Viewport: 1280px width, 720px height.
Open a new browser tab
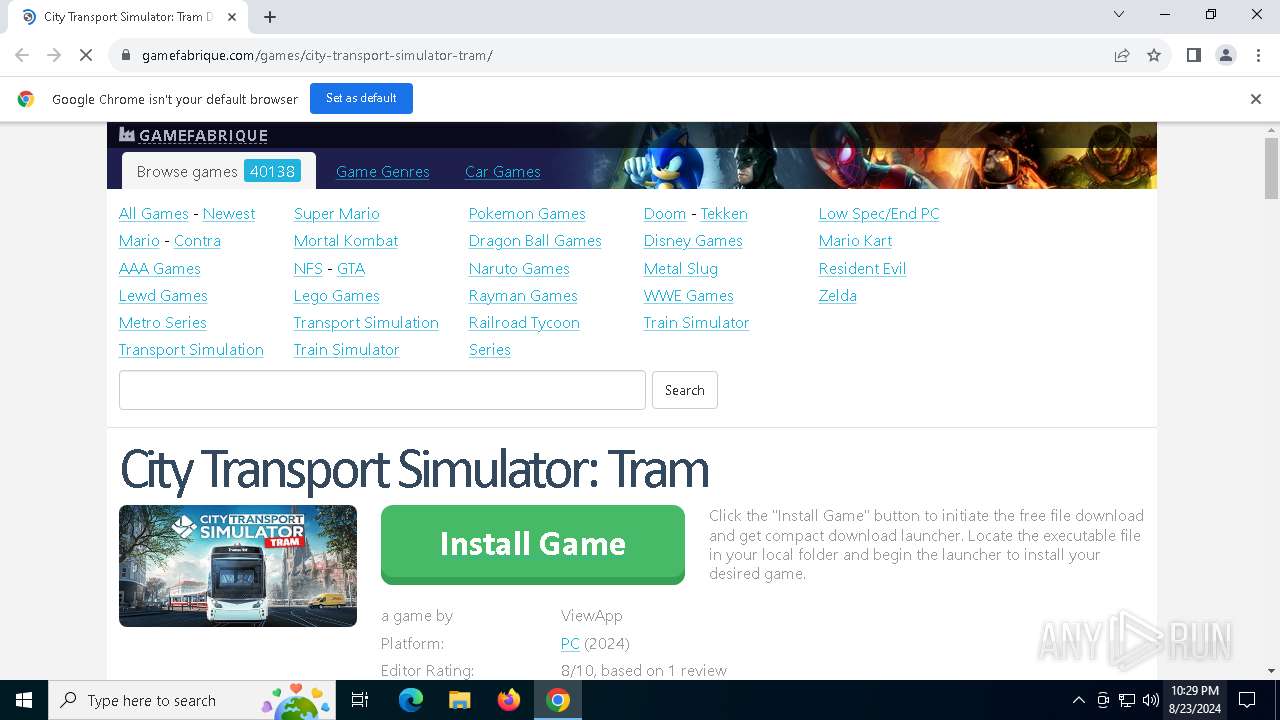point(270,17)
